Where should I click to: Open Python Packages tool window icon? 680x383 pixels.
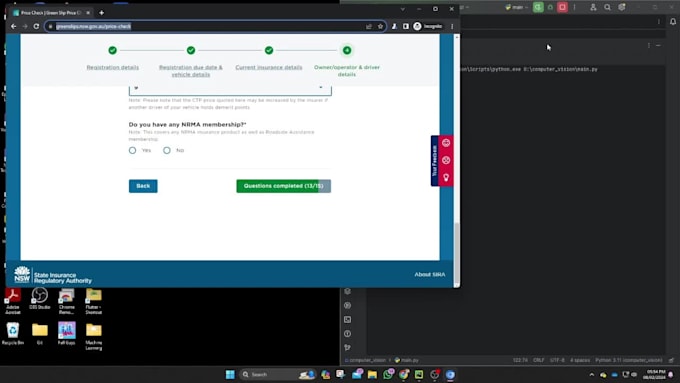(x=347, y=291)
